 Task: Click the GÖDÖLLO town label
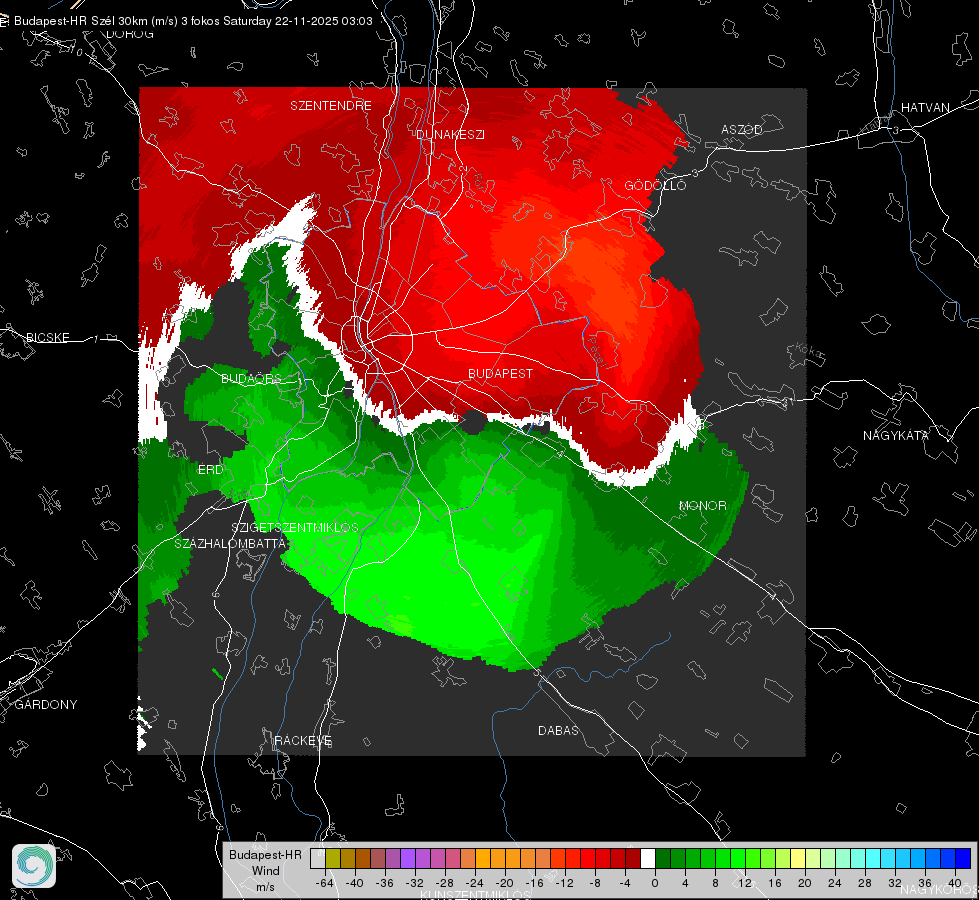(x=655, y=185)
